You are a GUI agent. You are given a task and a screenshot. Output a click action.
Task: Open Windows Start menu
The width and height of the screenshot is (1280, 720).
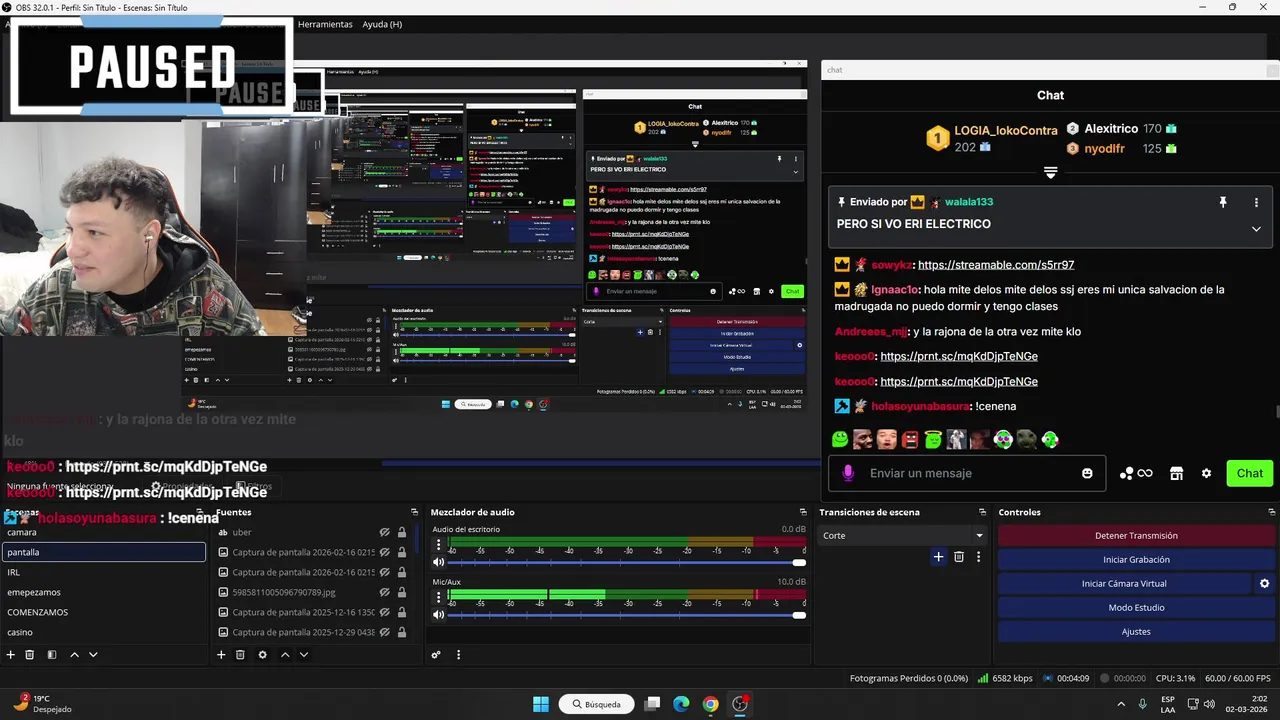[541, 704]
